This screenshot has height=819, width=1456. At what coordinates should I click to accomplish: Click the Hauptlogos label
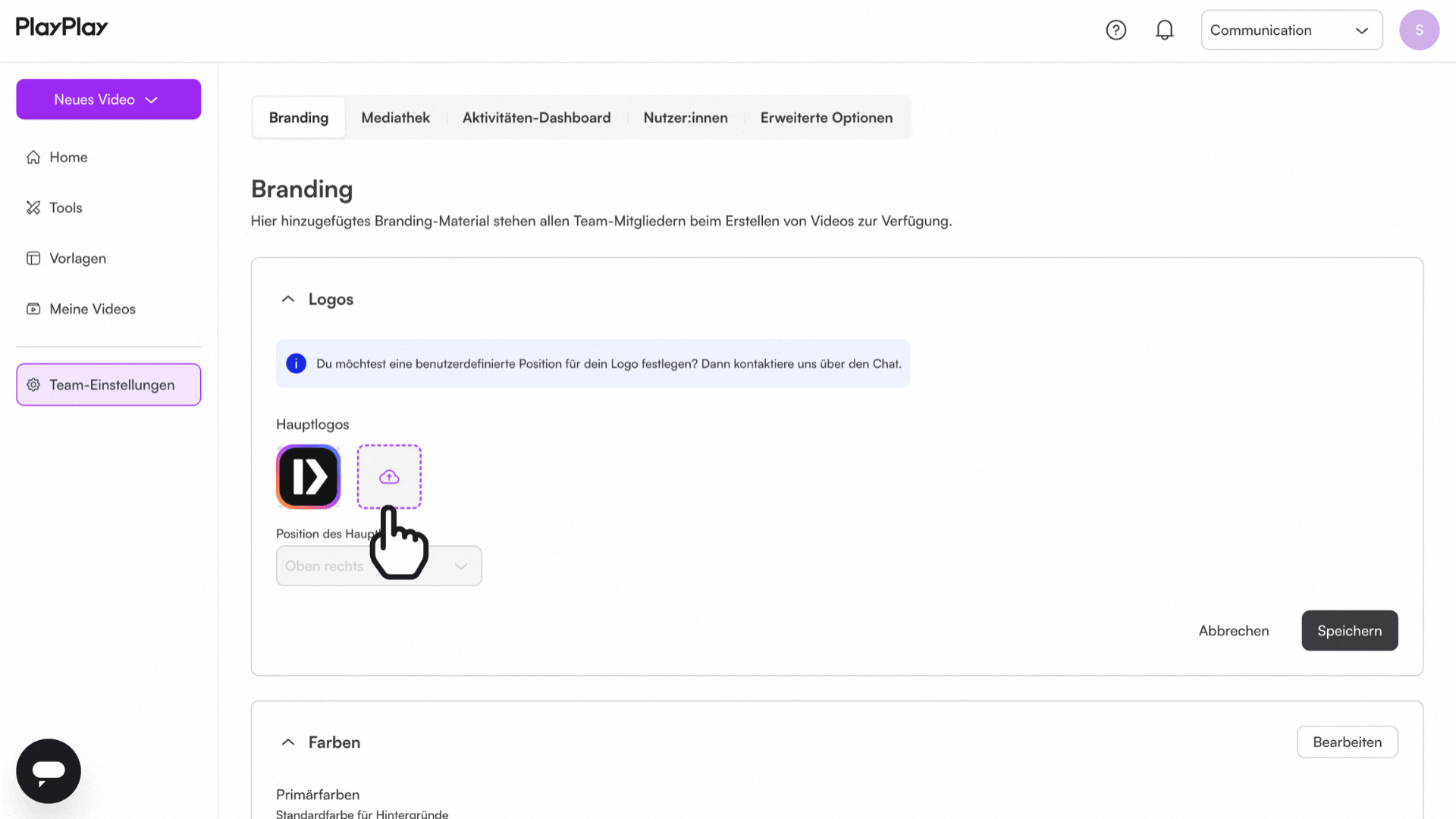point(312,424)
